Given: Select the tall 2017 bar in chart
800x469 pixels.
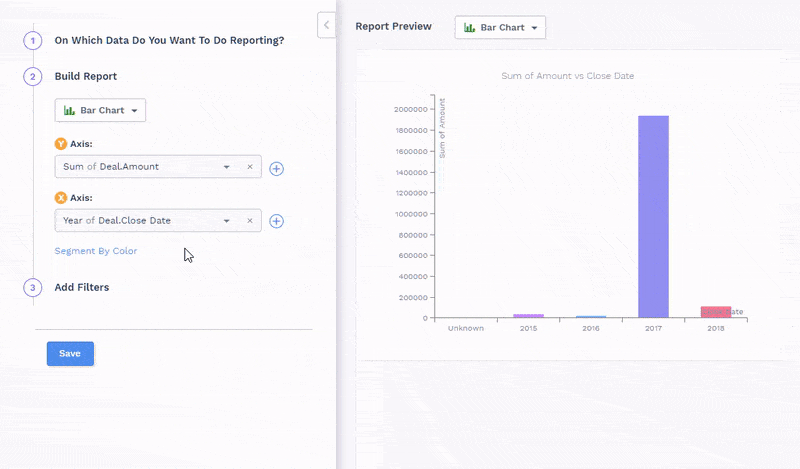Looking at the screenshot, I should point(653,216).
